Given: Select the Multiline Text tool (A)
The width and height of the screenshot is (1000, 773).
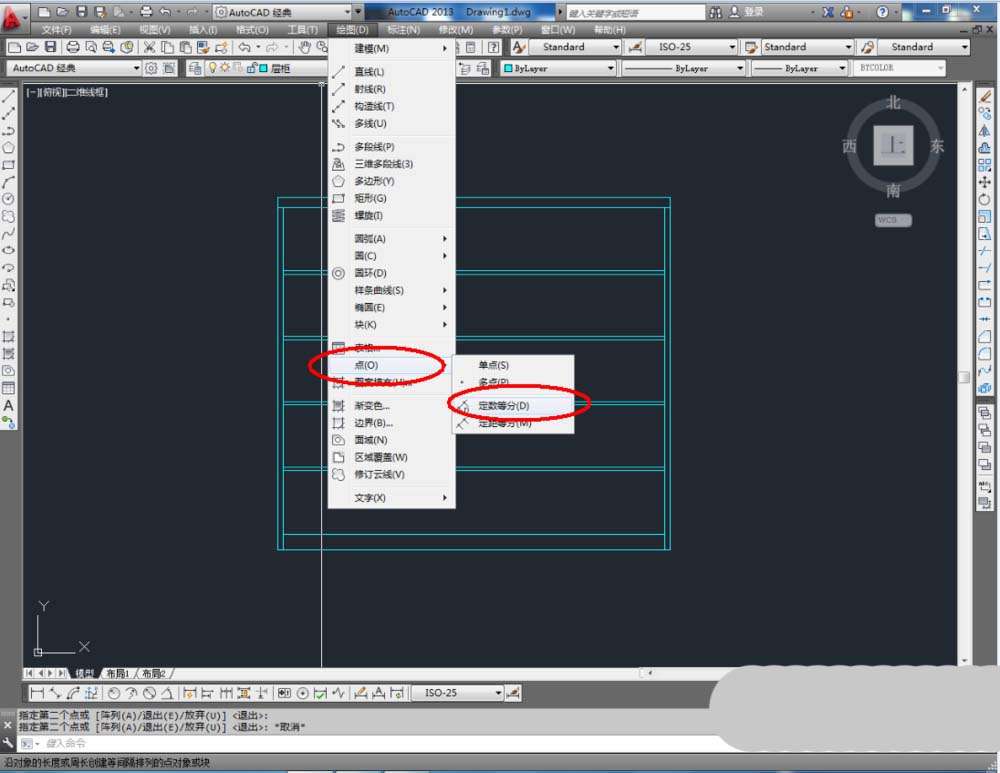Looking at the screenshot, I should (x=8, y=406).
